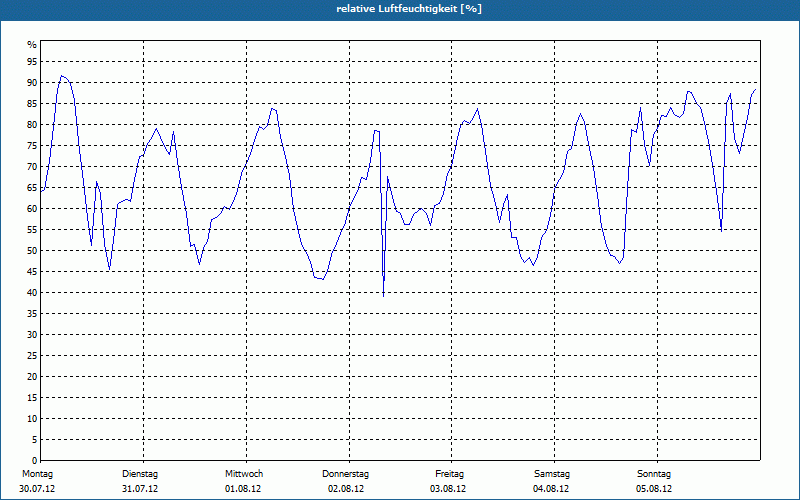Viewport: 800px width, 500px height.
Task: Click the date label 03.08.12
Action: click(448, 489)
